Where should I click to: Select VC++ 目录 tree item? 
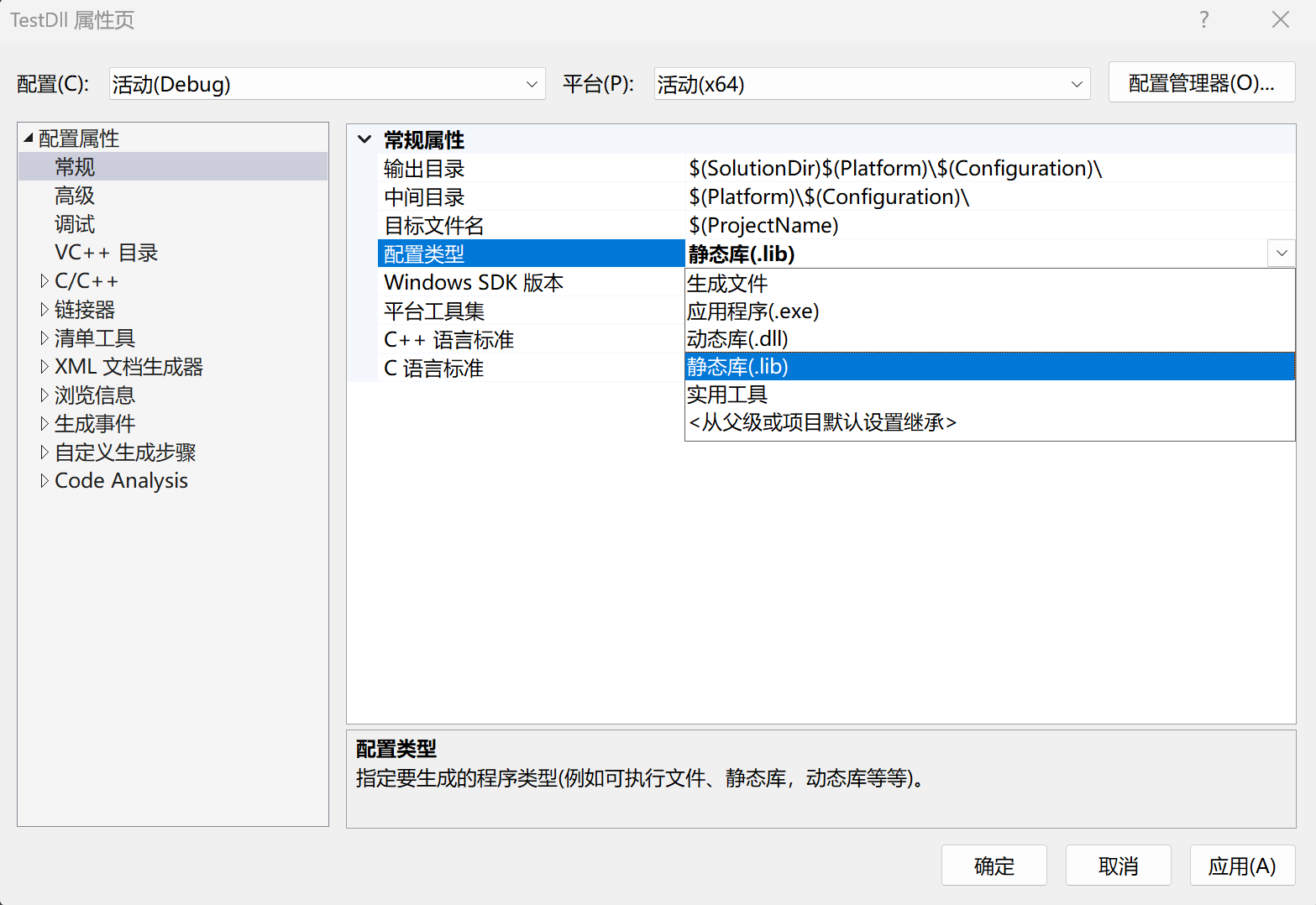106,253
